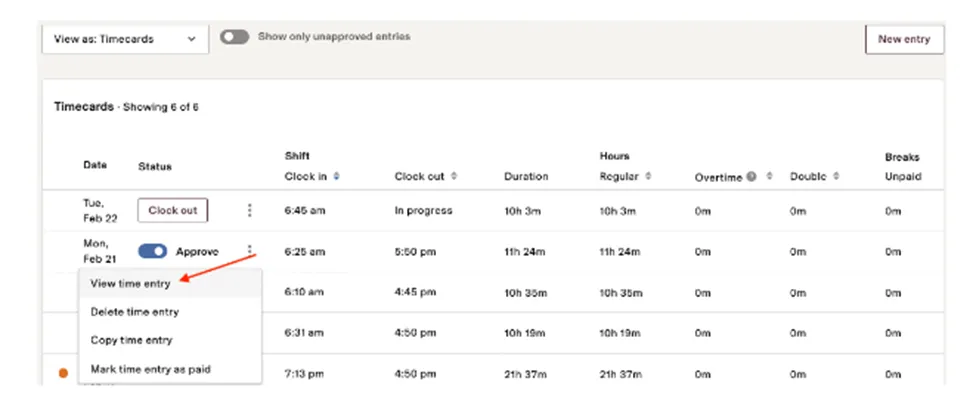Click the Overtime help question-mark icon
This screenshot has width=973, height=403.
pos(751,177)
